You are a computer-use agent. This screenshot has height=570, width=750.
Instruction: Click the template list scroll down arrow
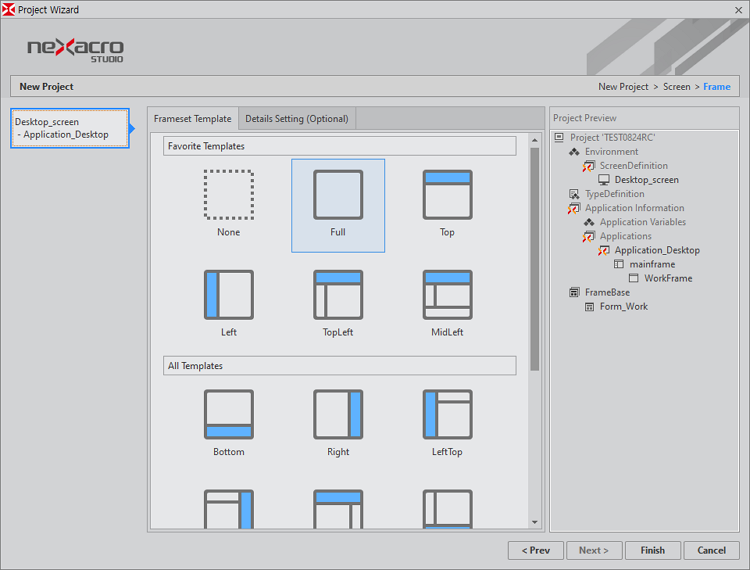point(535,522)
